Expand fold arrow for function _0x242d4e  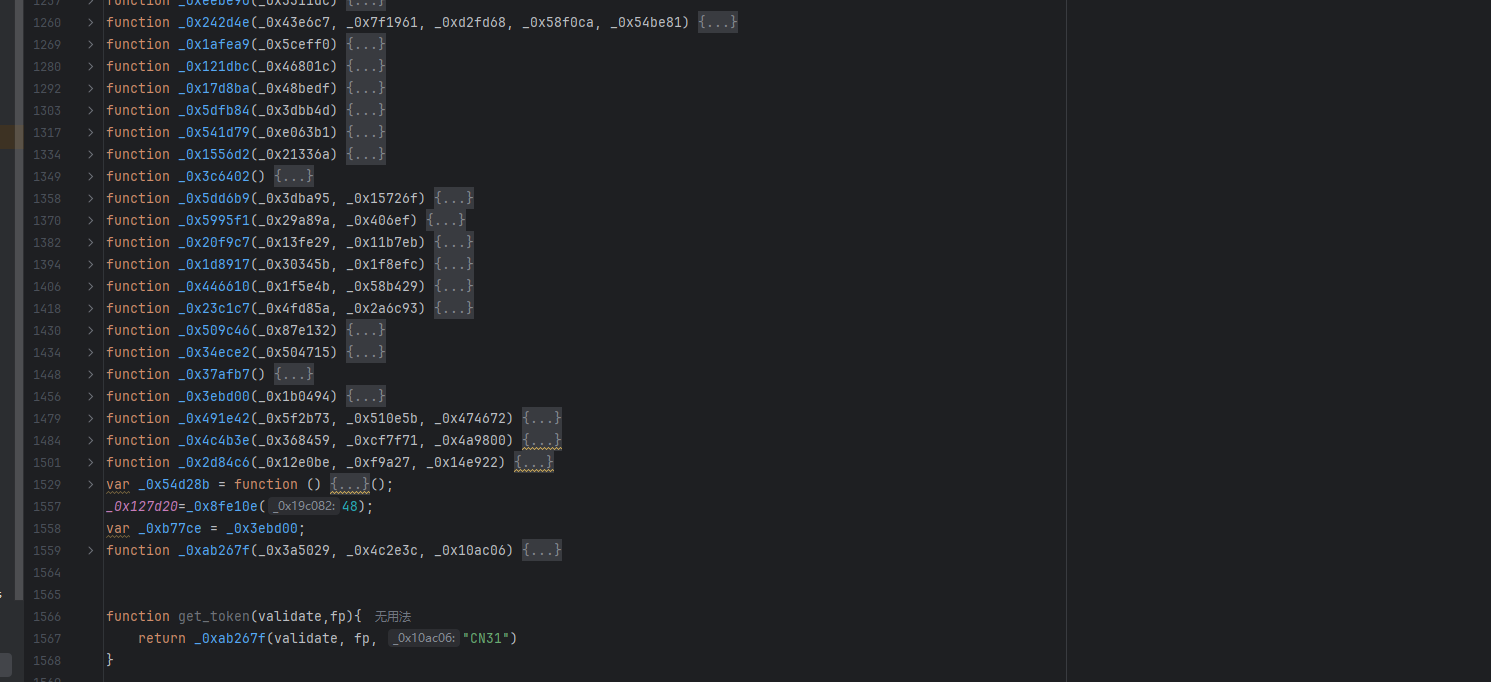click(x=90, y=22)
